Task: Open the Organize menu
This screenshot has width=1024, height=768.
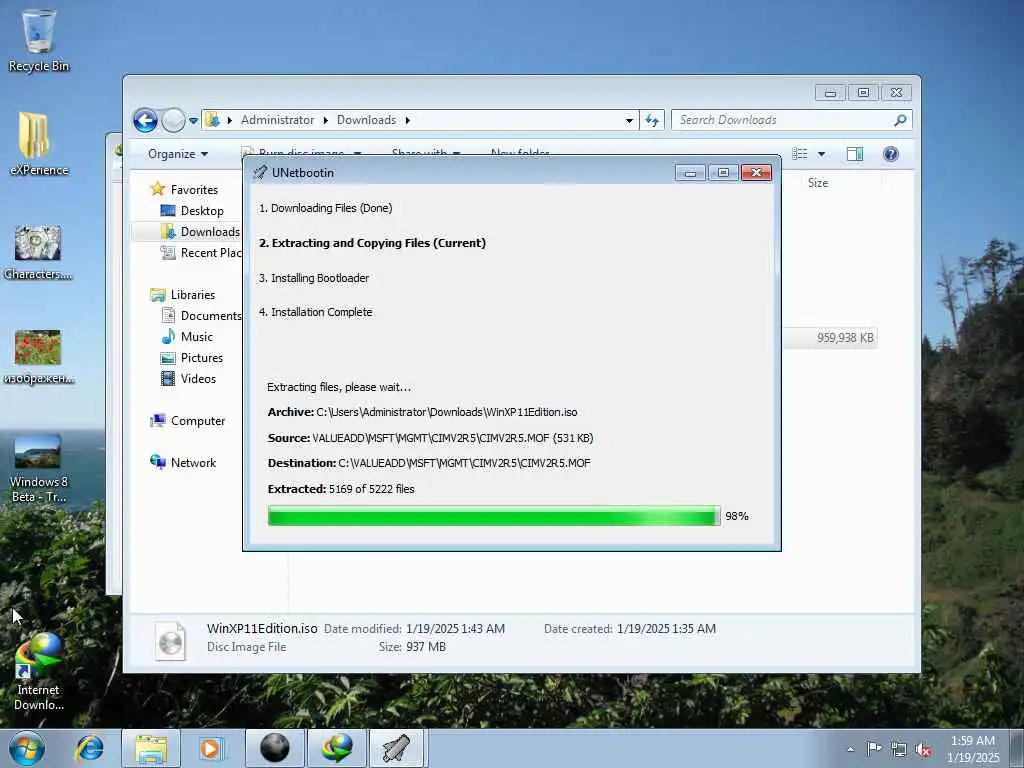Action: pos(178,154)
